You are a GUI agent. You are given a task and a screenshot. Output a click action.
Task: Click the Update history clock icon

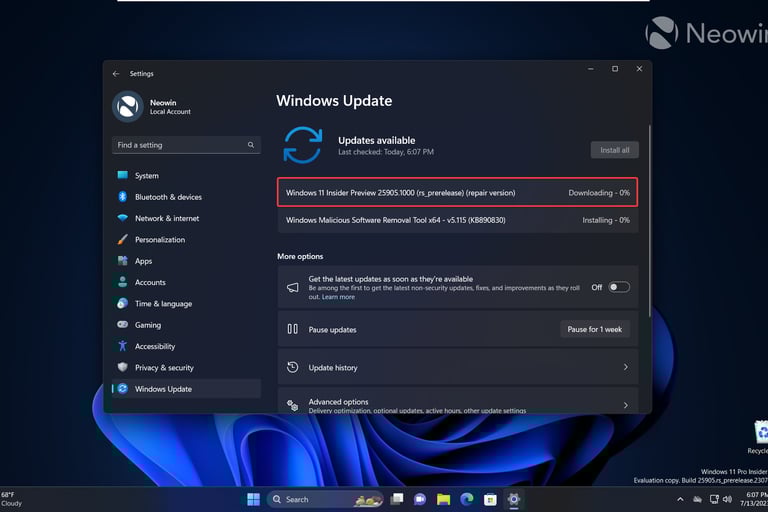click(292, 367)
